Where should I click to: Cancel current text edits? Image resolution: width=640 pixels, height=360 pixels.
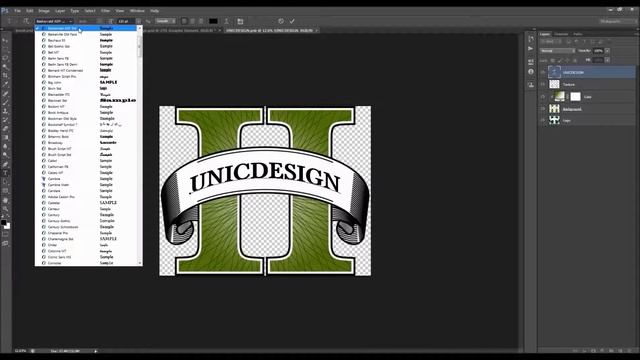(281, 21)
